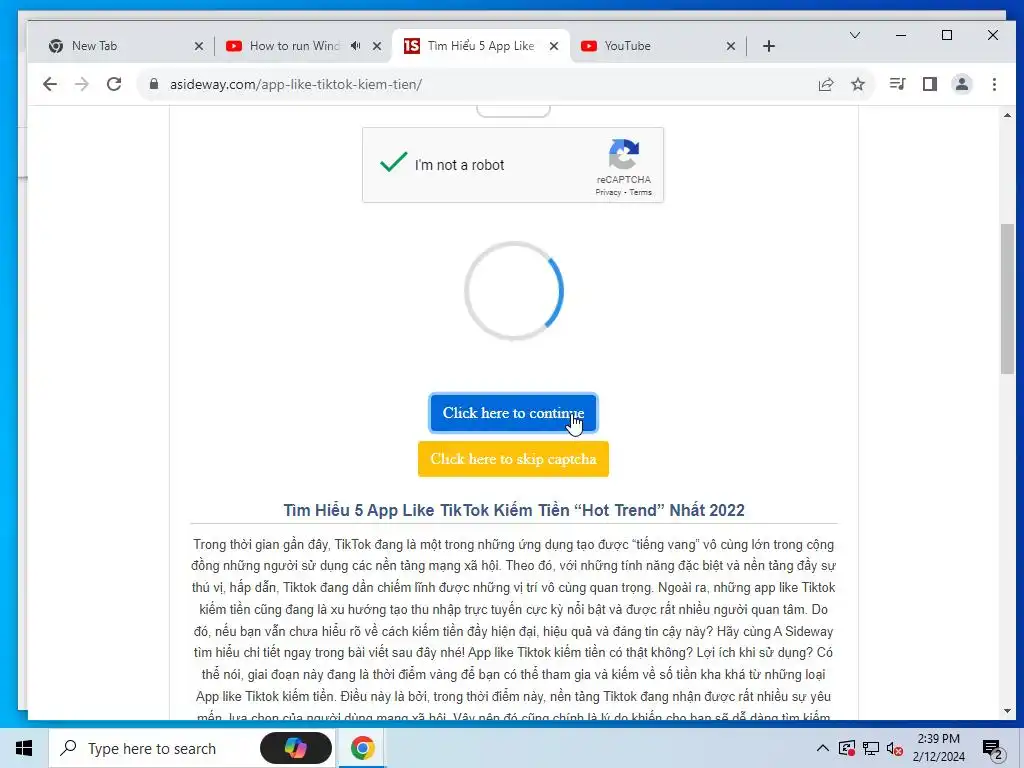Screen dimensions: 1024x768
Task: Click the address bar URL field
Action: [x=483, y=84]
